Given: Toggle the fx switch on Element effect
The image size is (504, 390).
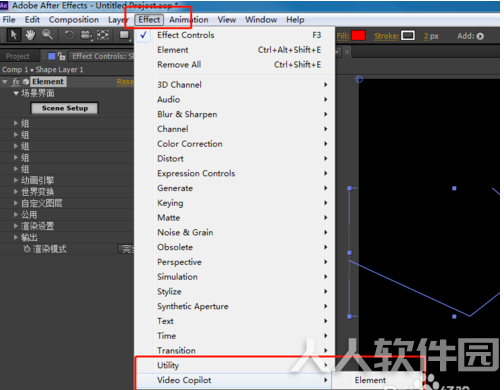Looking at the screenshot, I should tap(16, 82).
